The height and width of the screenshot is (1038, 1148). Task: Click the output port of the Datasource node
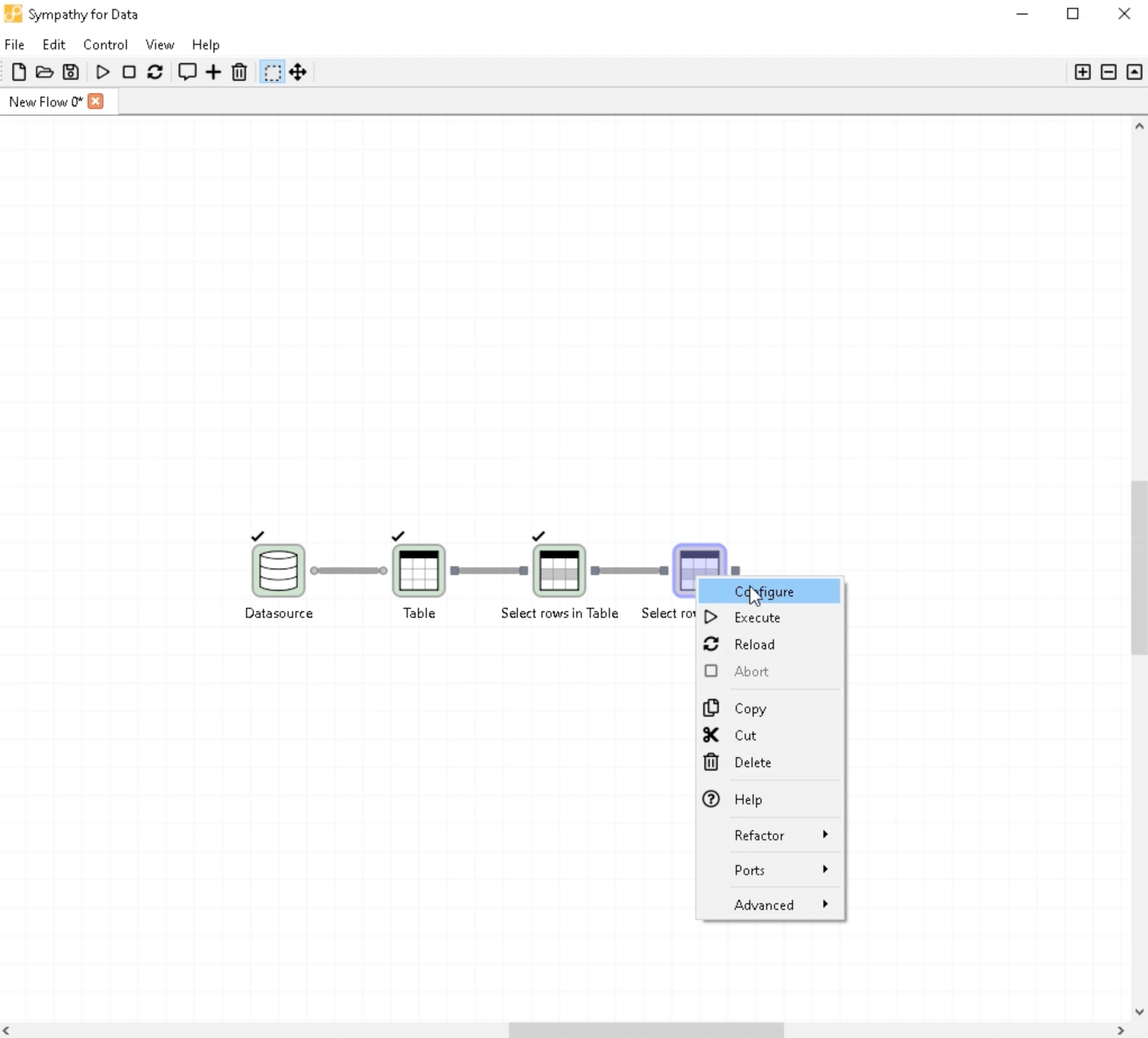[315, 571]
